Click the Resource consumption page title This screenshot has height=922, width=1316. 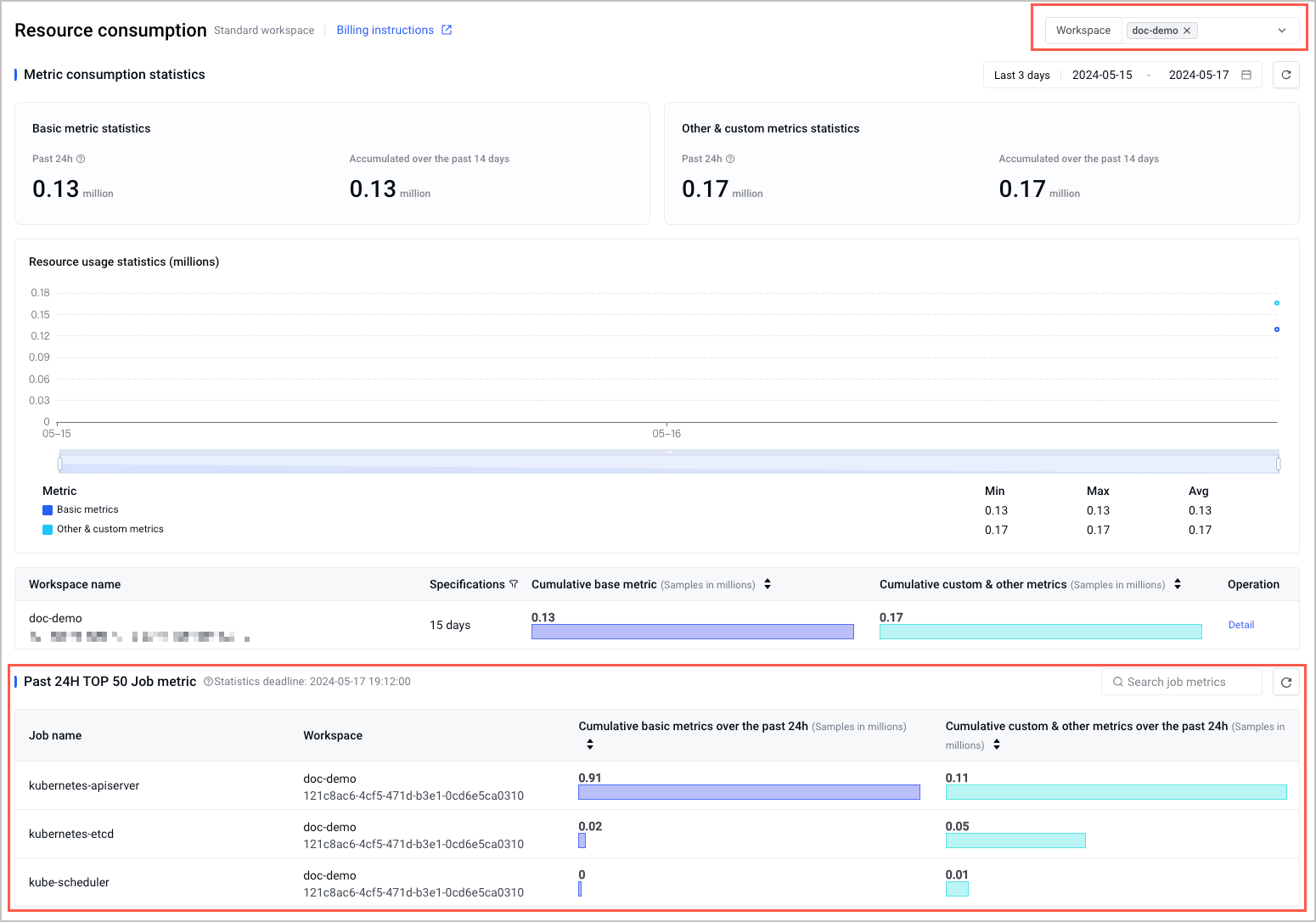tap(110, 31)
